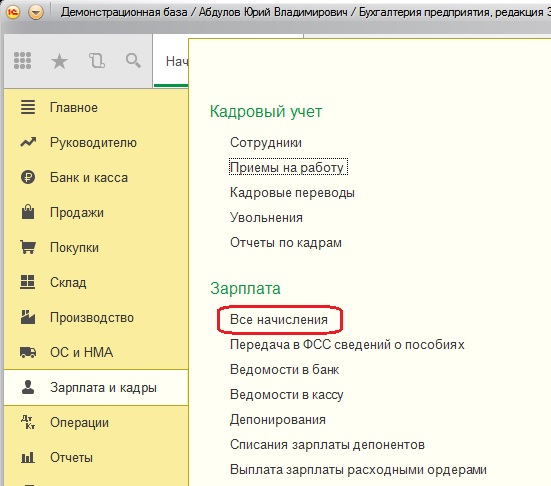Open Отчеты по кадрам
This screenshot has height=486, width=551.
[x=286, y=242]
